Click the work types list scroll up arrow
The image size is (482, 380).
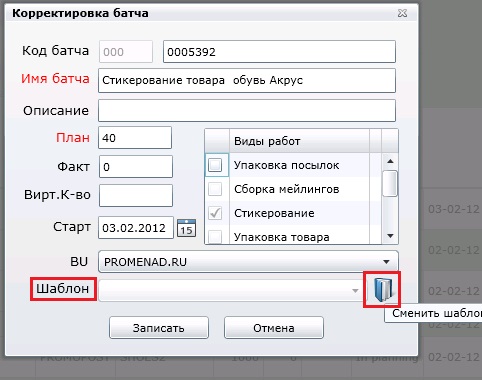390,161
